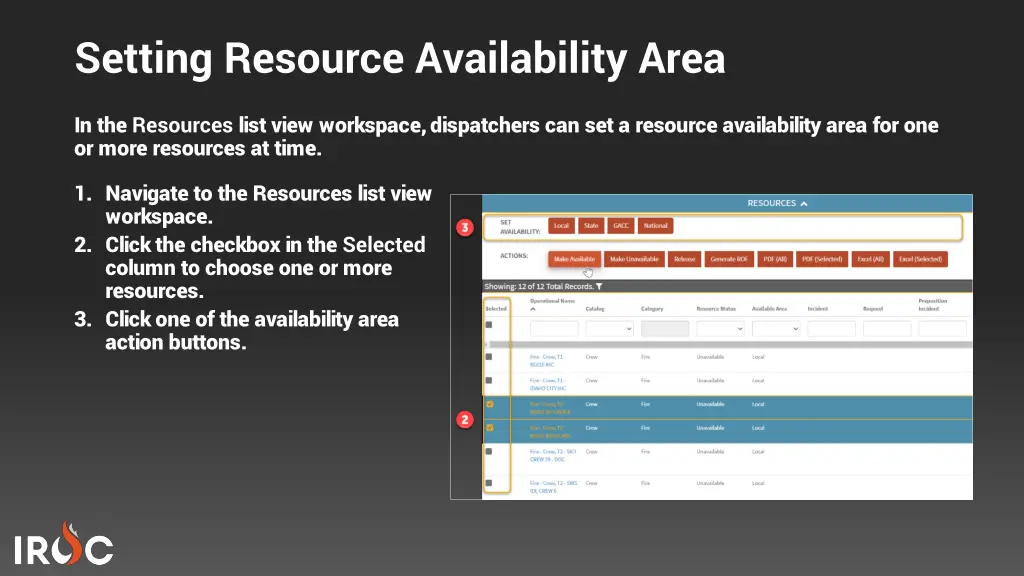The width and height of the screenshot is (1024, 576).
Task: Click the Available Area column header
Action: point(769,309)
